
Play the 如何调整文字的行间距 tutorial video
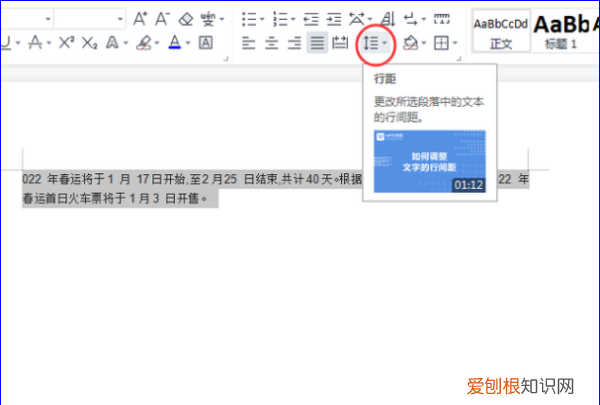pyautogui.click(x=429, y=161)
